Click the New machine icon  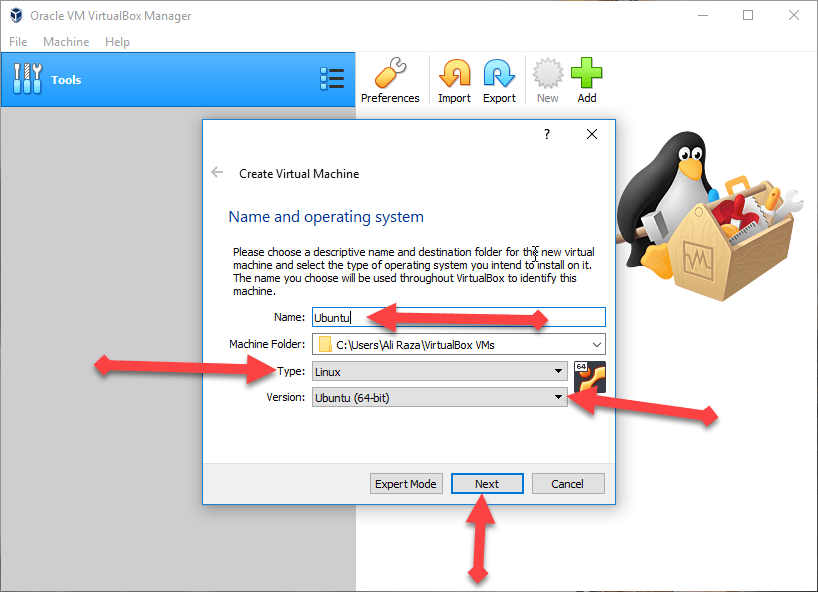pyautogui.click(x=547, y=74)
